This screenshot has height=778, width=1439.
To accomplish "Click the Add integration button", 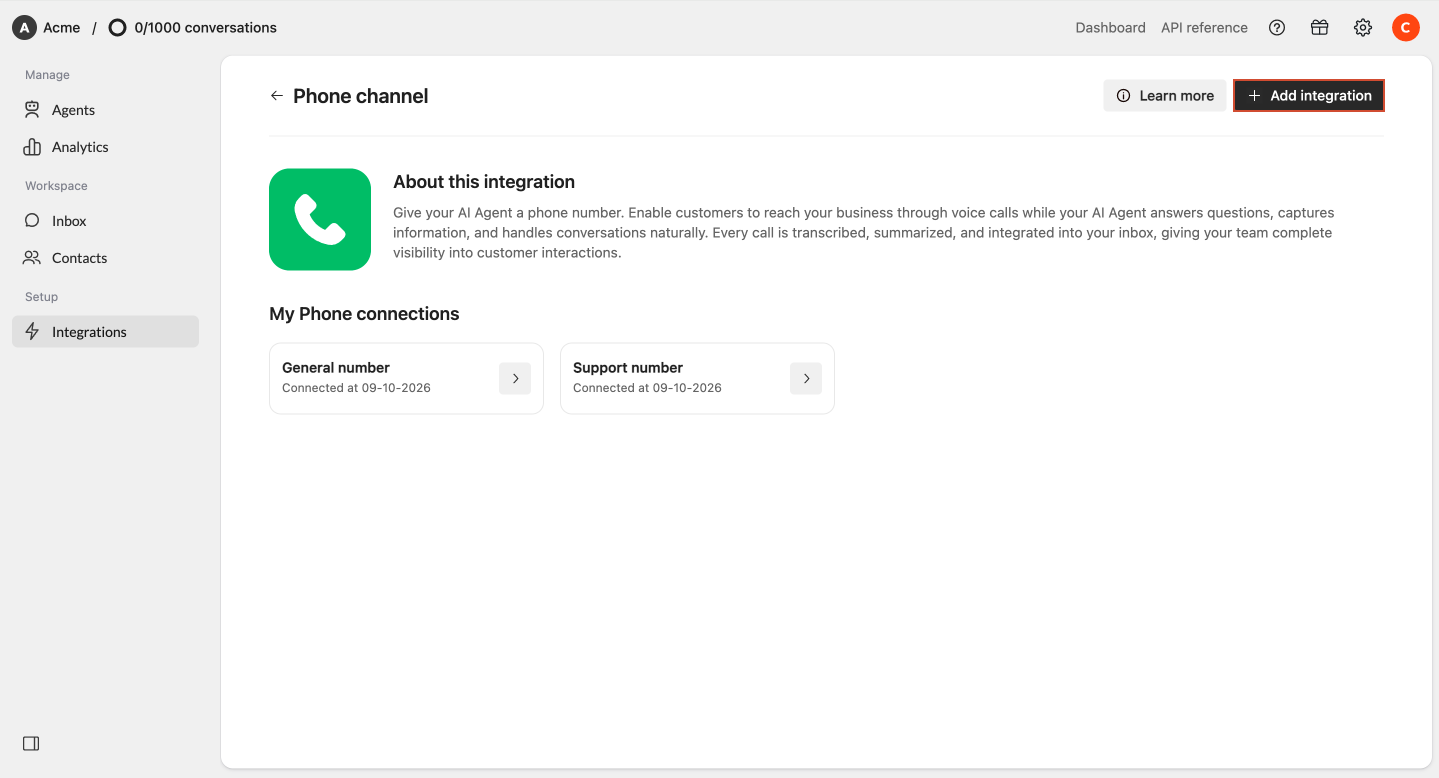I will click(1309, 96).
